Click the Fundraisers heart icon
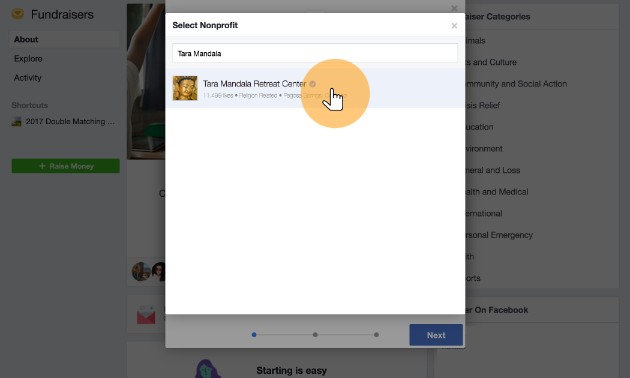This screenshot has height=378, width=630. pos(17,14)
